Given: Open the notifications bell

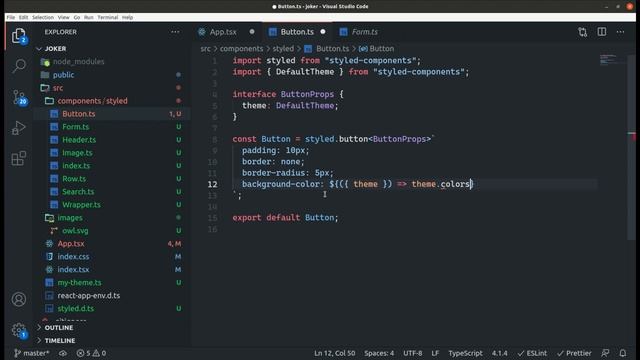Looking at the screenshot, I should tap(623, 353).
